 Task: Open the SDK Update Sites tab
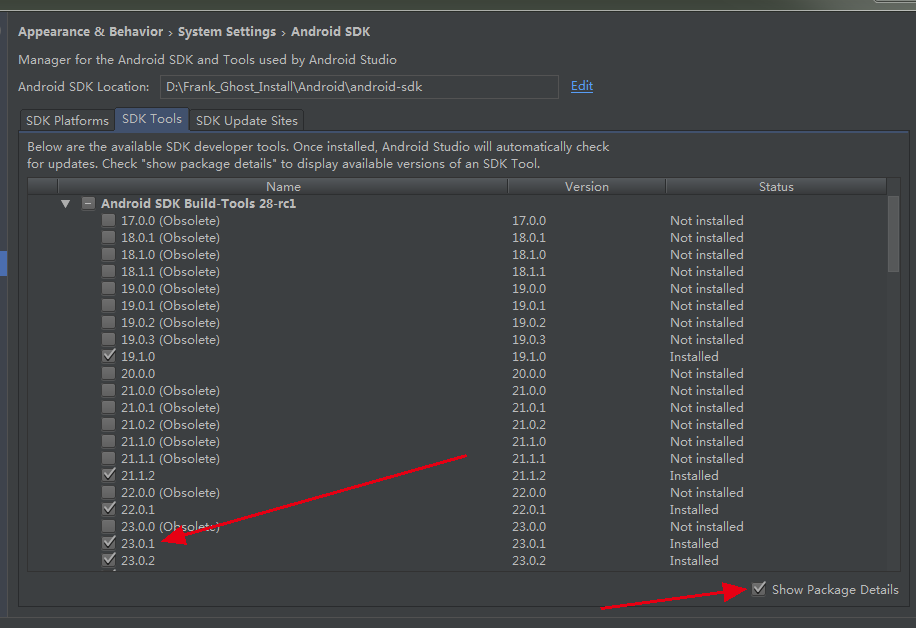247,120
